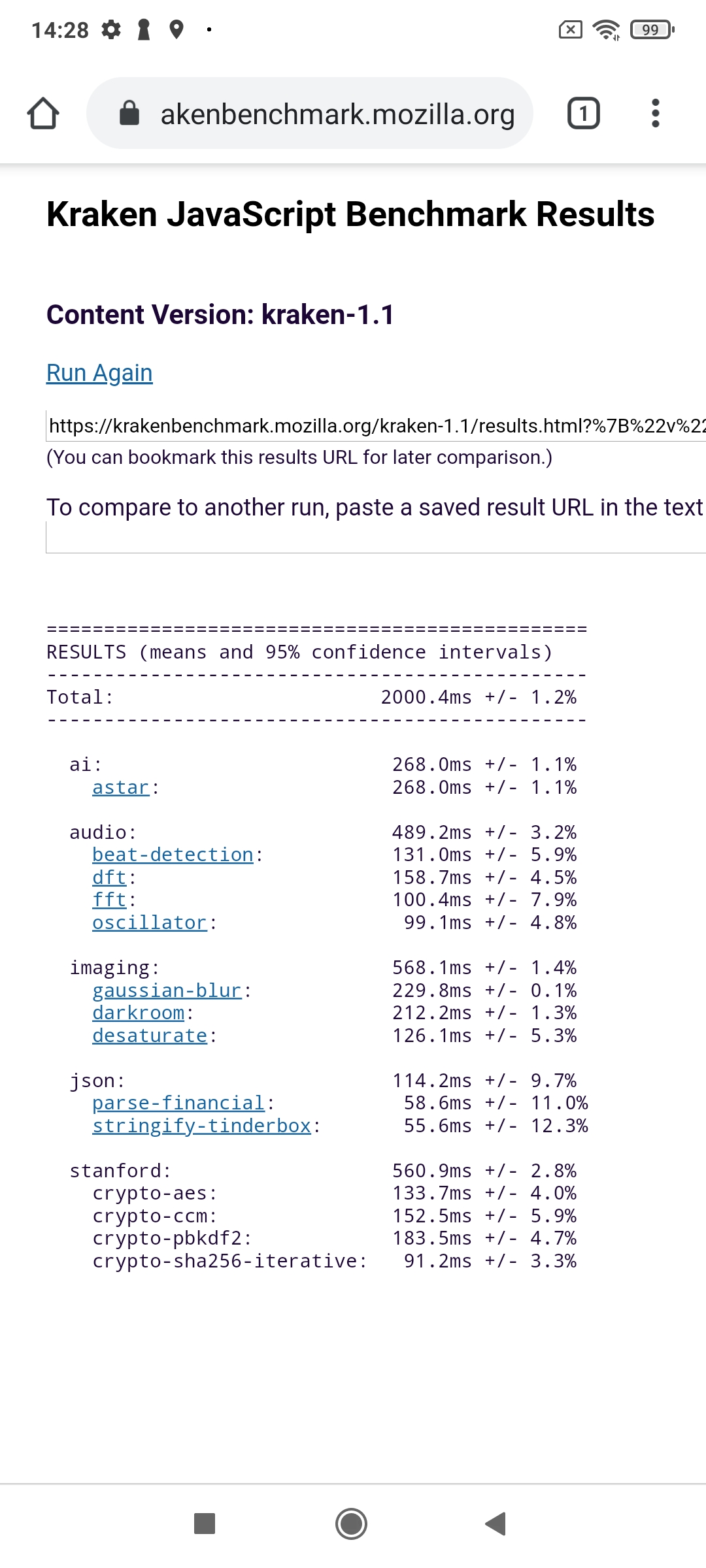The width and height of the screenshot is (706, 1568).
Task: Open the fft test link
Action: point(109,900)
